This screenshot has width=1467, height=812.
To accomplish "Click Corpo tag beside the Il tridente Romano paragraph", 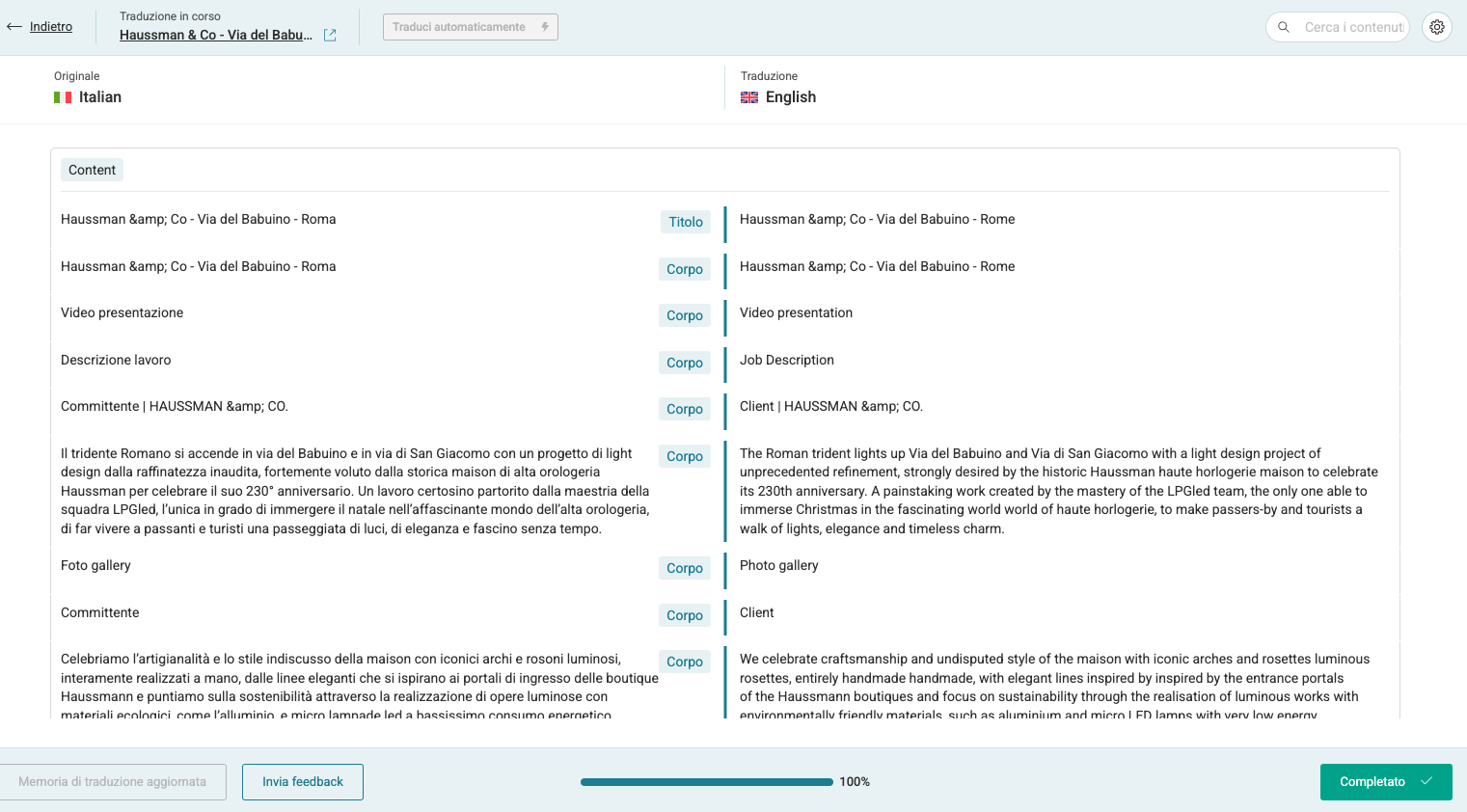I will point(685,456).
